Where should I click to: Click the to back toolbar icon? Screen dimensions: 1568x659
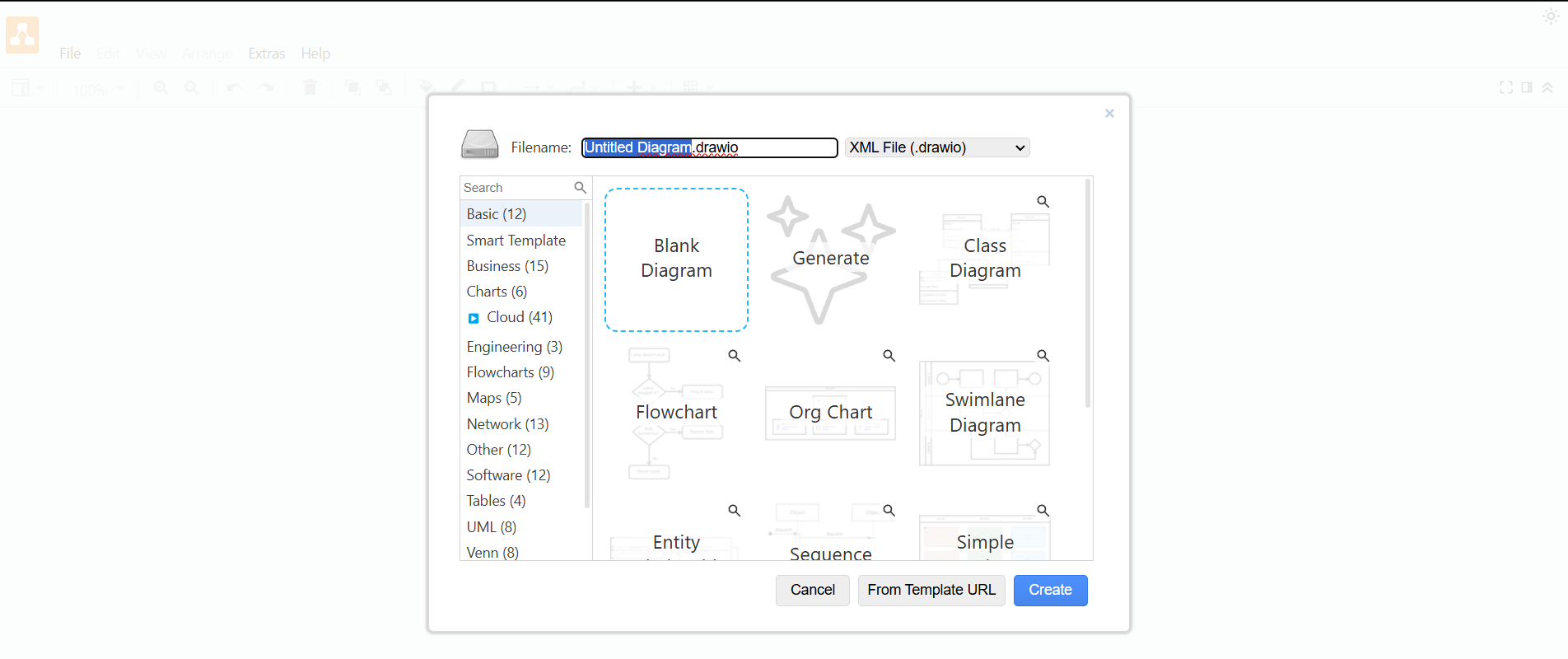[384, 87]
